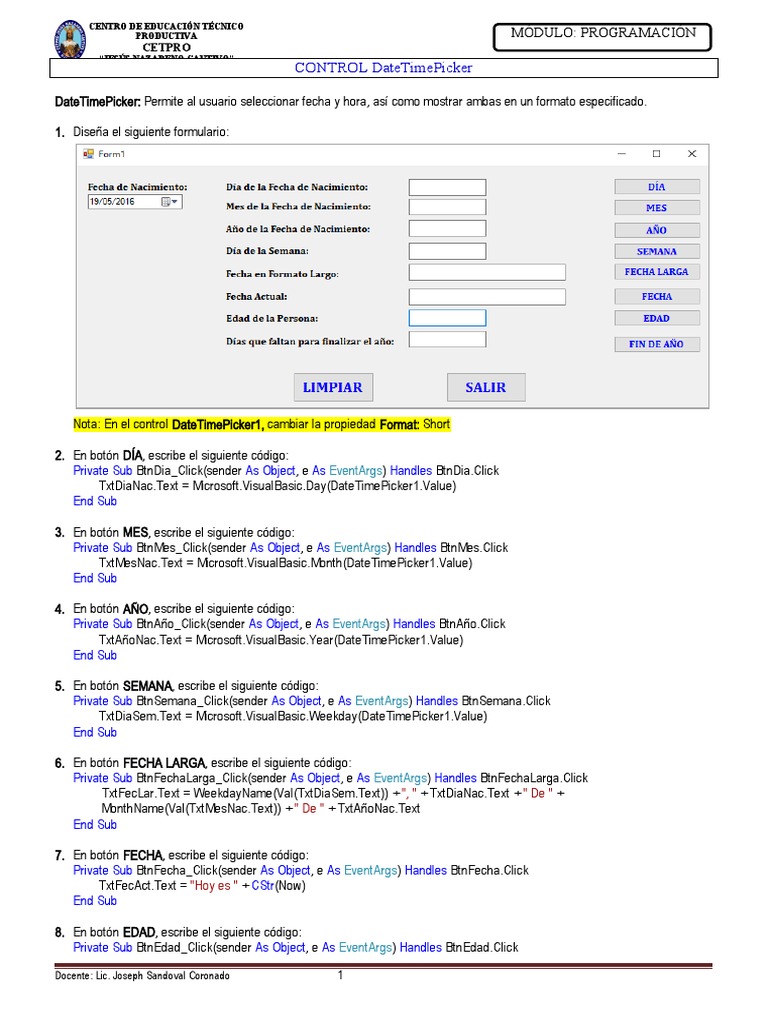This screenshot has height=1024, width=768.
Task: Click the 'CONTROL DateTimePicker' heading
Action: click(x=383, y=68)
